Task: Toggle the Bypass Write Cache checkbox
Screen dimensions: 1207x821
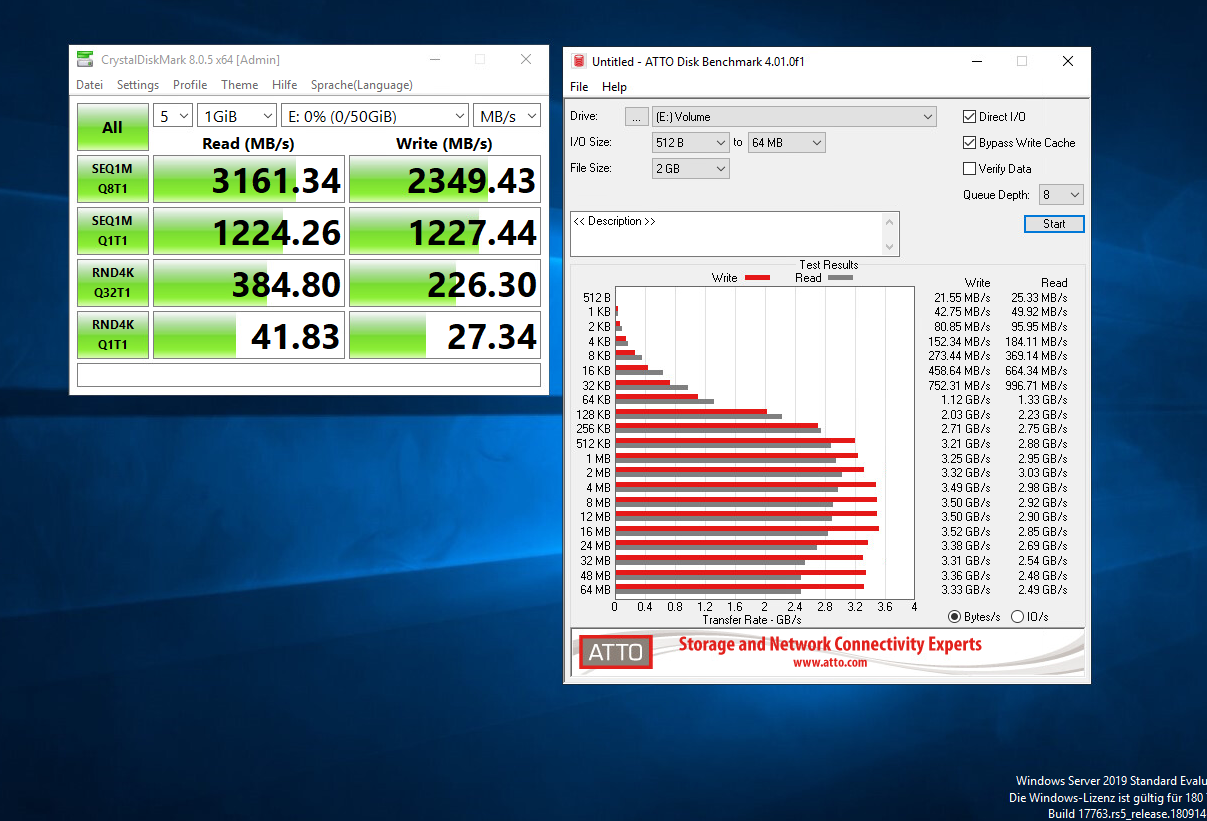Action: pyautogui.click(x=969, y=143)
